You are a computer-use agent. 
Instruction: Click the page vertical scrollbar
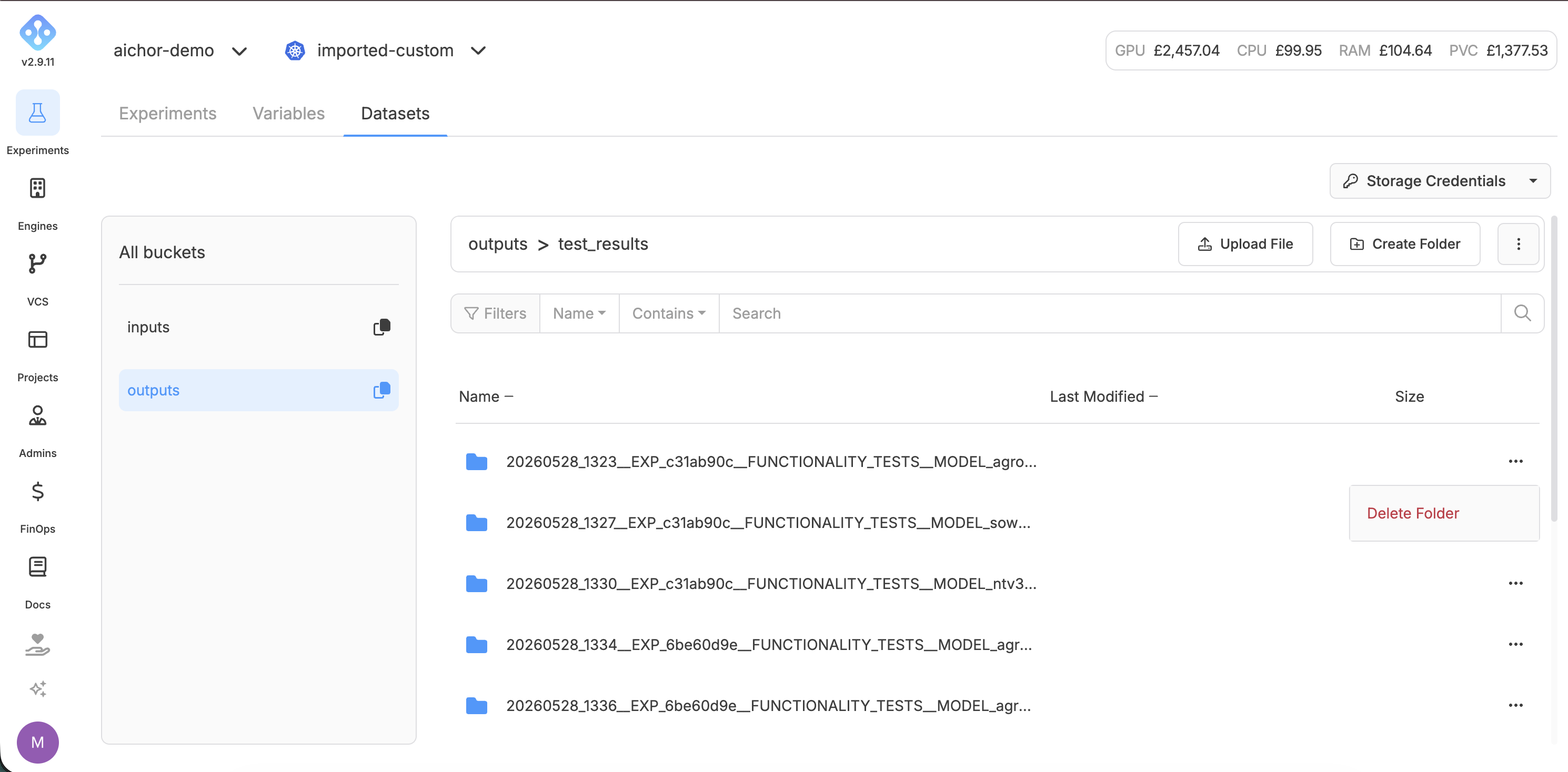click(1554, 369)
